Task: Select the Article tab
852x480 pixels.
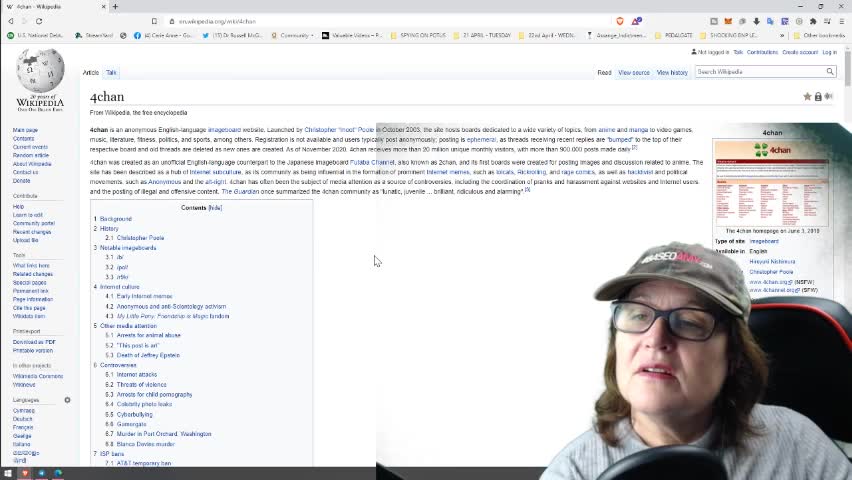Action: pos(91,72)
